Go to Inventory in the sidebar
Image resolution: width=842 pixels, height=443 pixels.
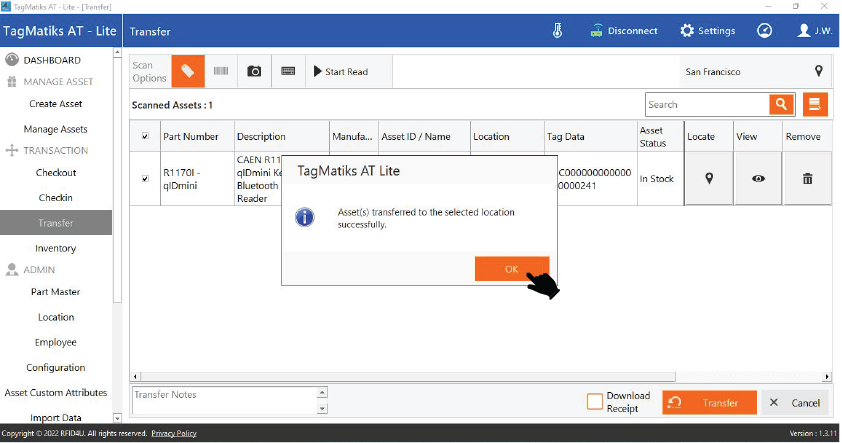[x=56, y=248]
